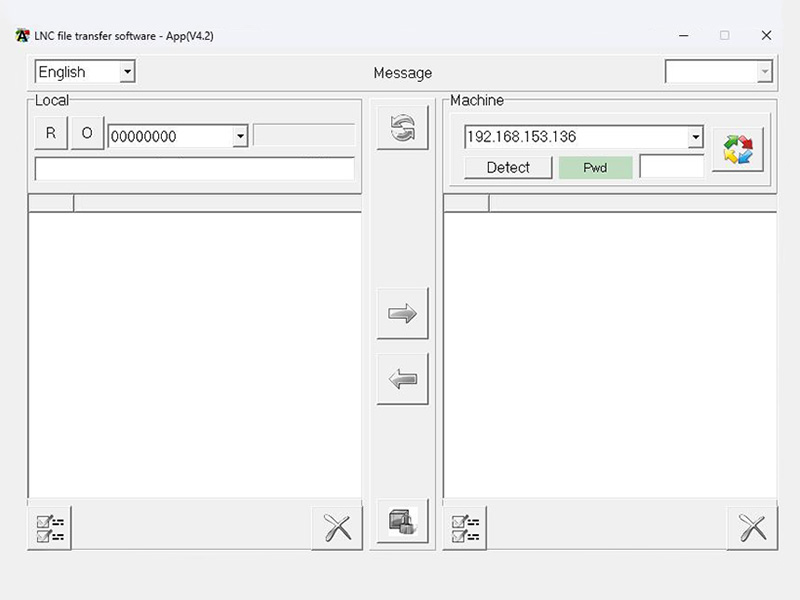Click the delete tool icon in Local panel
This screenshot has height=600, width=800.
[335, 527]
